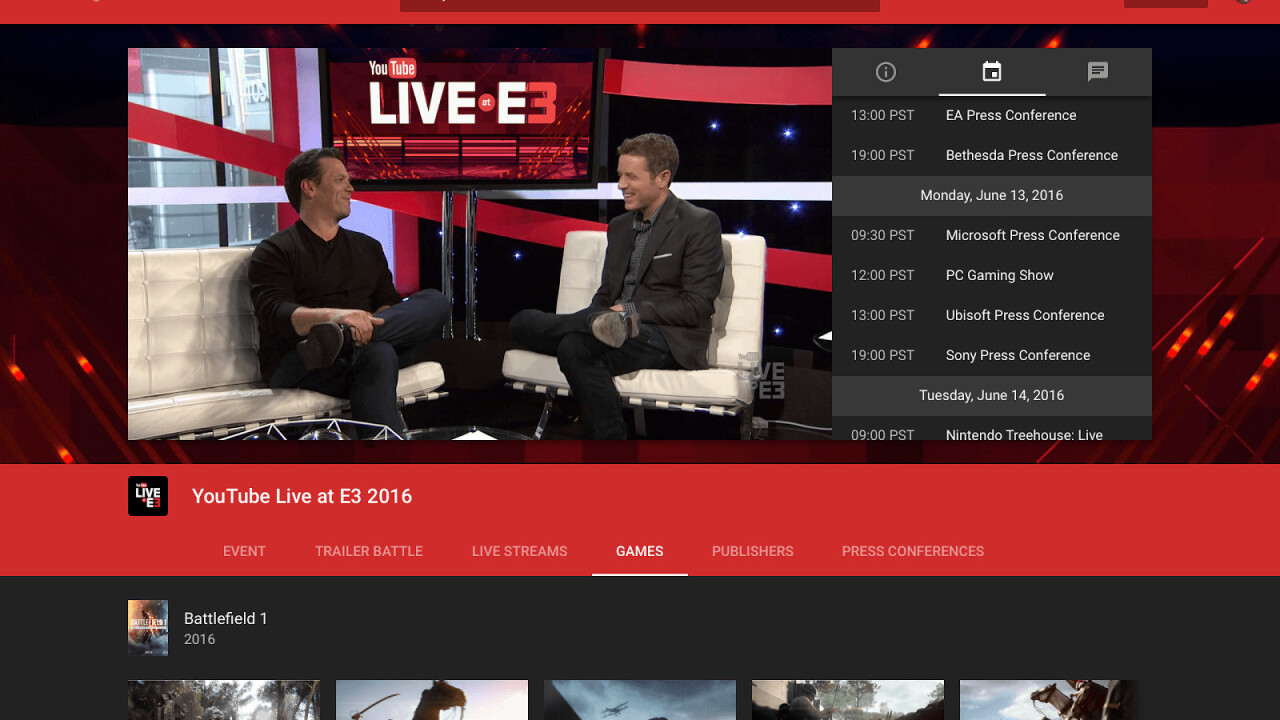
Task: Click the search bar at the top
Action: 640,5
